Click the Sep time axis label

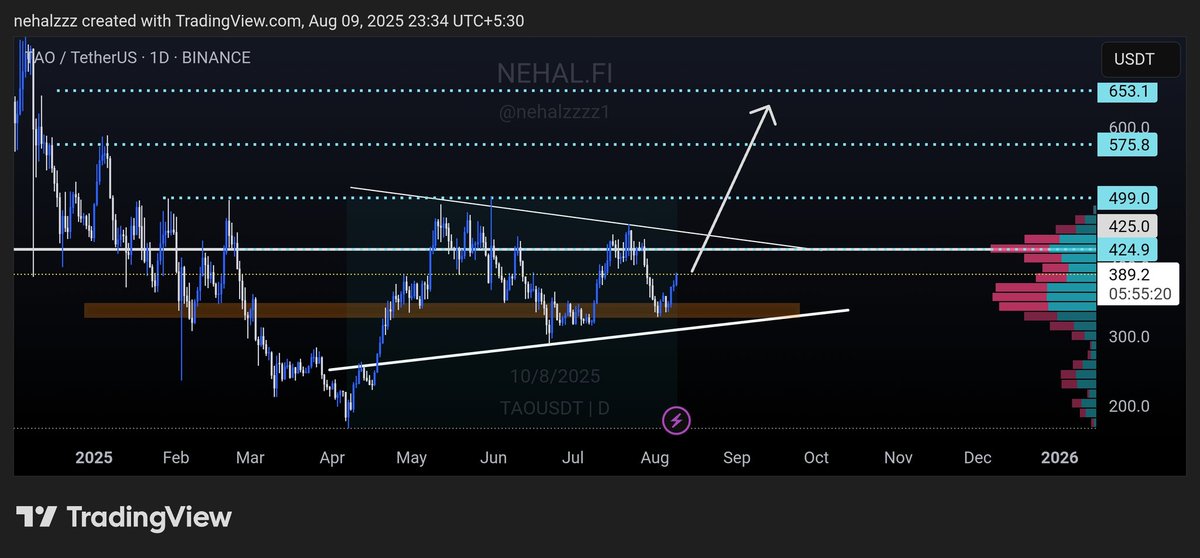tap(736, 458)
